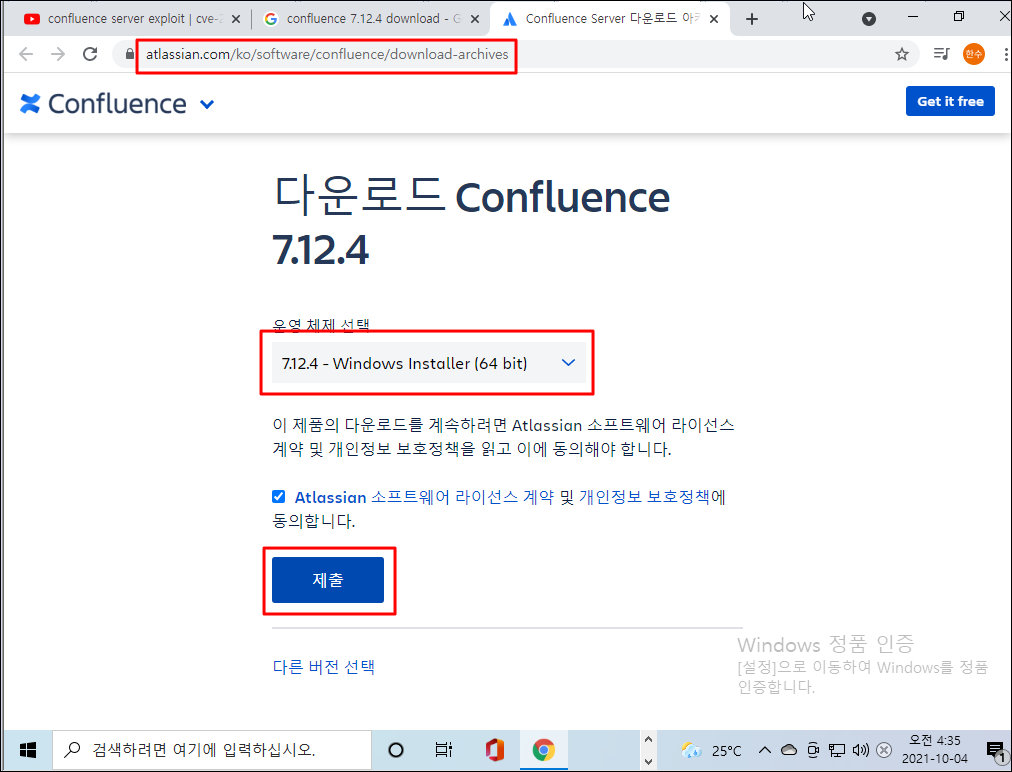1012x772 pixels.
Task: Open the 7.12.4 Windows Installer dropdown
Action: (429, 363)
